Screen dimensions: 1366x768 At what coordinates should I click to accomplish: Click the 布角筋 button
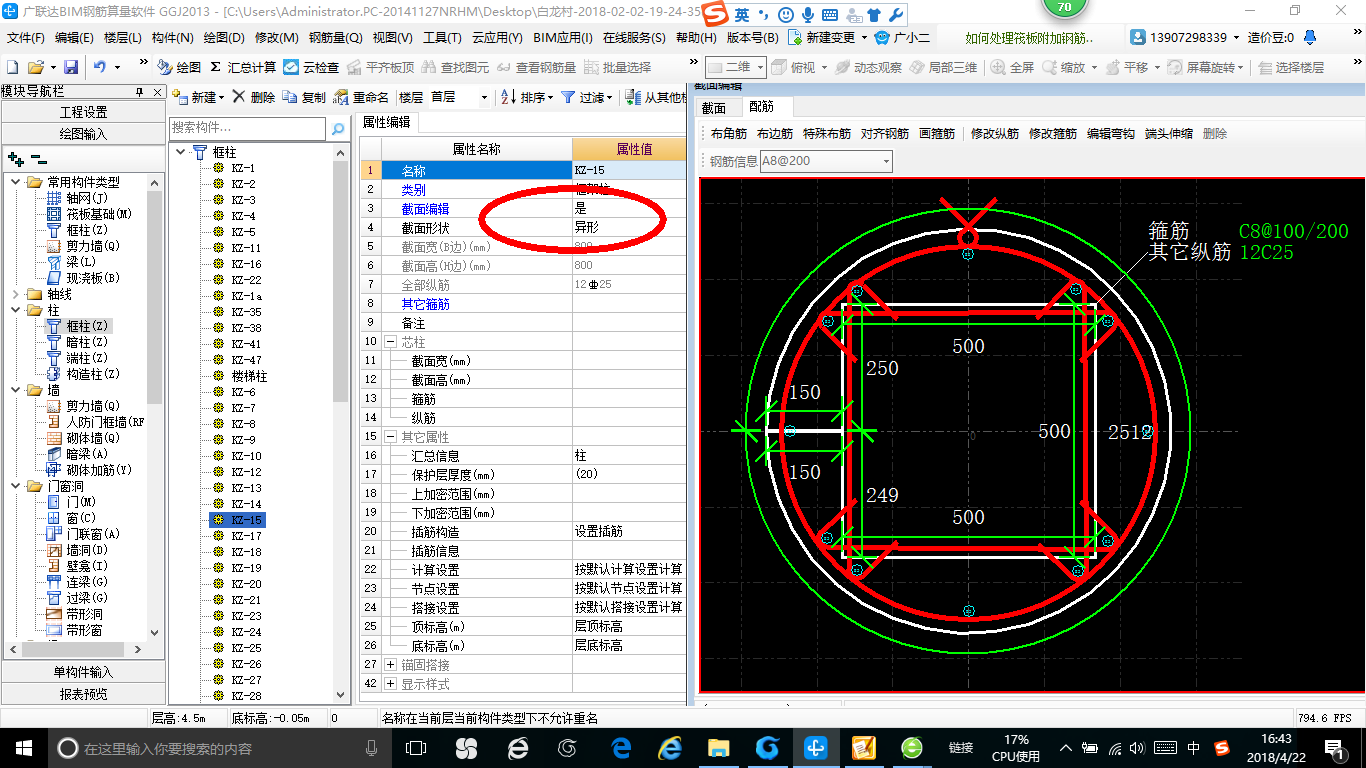tap(728, 133)
